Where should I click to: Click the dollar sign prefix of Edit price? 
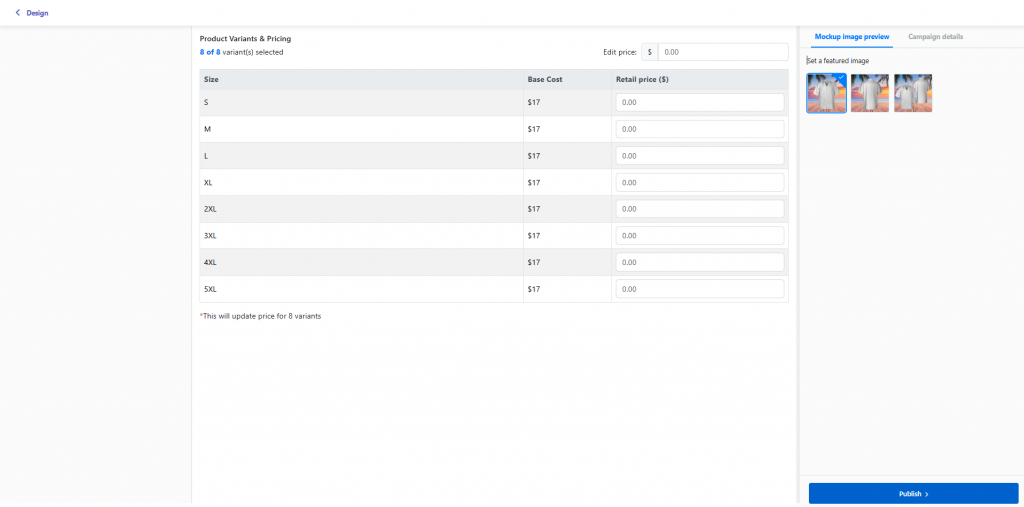650,52
